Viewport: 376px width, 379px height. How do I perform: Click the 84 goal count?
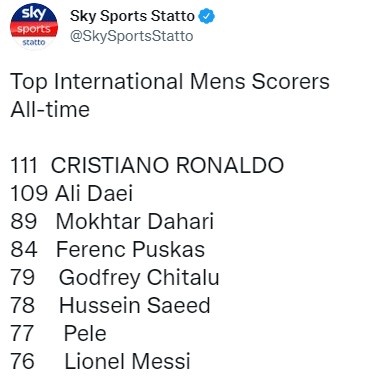[x=24, y=249]
